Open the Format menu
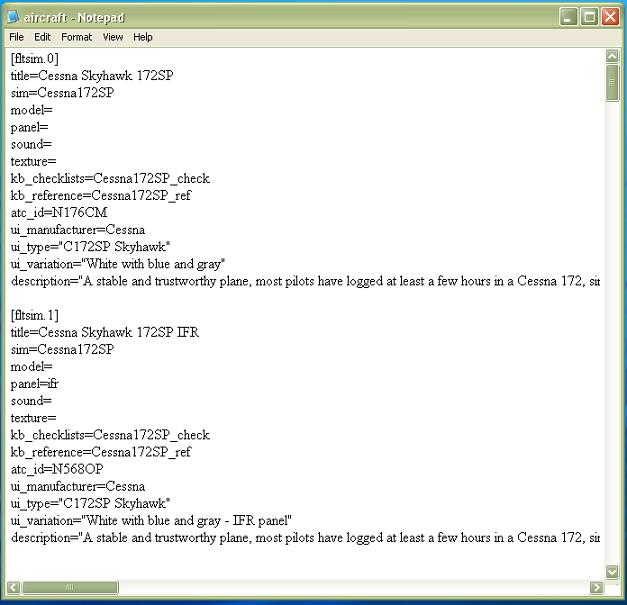 [76, 37]
